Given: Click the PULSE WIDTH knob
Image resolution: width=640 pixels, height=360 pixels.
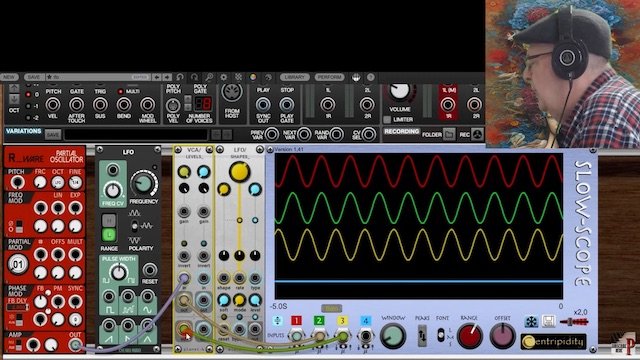Looking at the screenshot, I should (x=118, y=272).
